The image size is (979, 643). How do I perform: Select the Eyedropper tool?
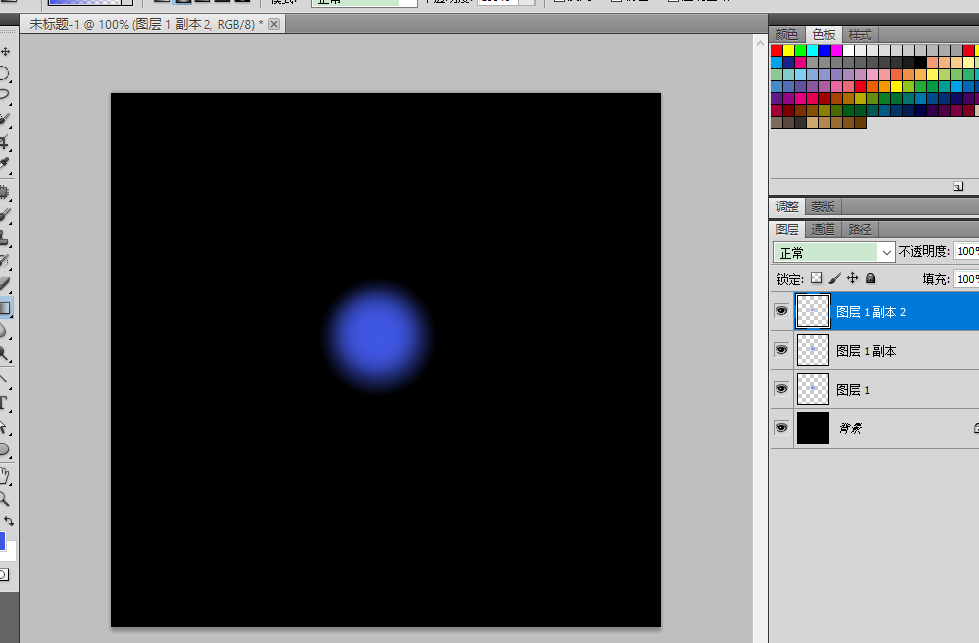[x=5, y=164]
